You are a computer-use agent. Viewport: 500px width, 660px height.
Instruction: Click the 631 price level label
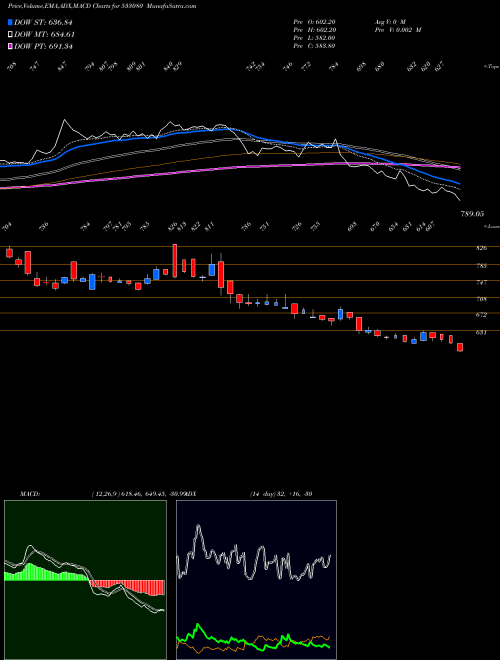pos(481,332)
